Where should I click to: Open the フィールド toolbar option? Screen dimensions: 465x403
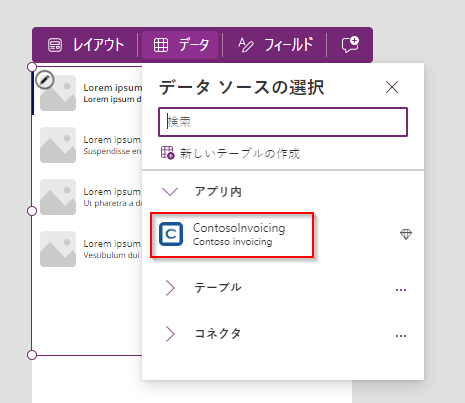[x=275, y=45]
